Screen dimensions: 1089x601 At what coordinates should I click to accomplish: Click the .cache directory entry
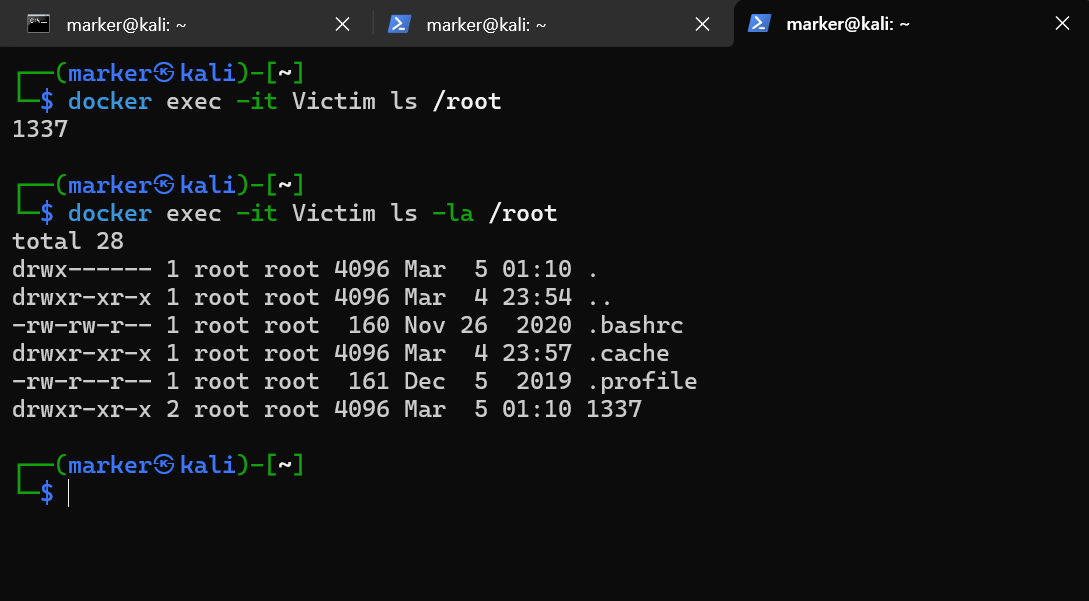pos(628,353)
